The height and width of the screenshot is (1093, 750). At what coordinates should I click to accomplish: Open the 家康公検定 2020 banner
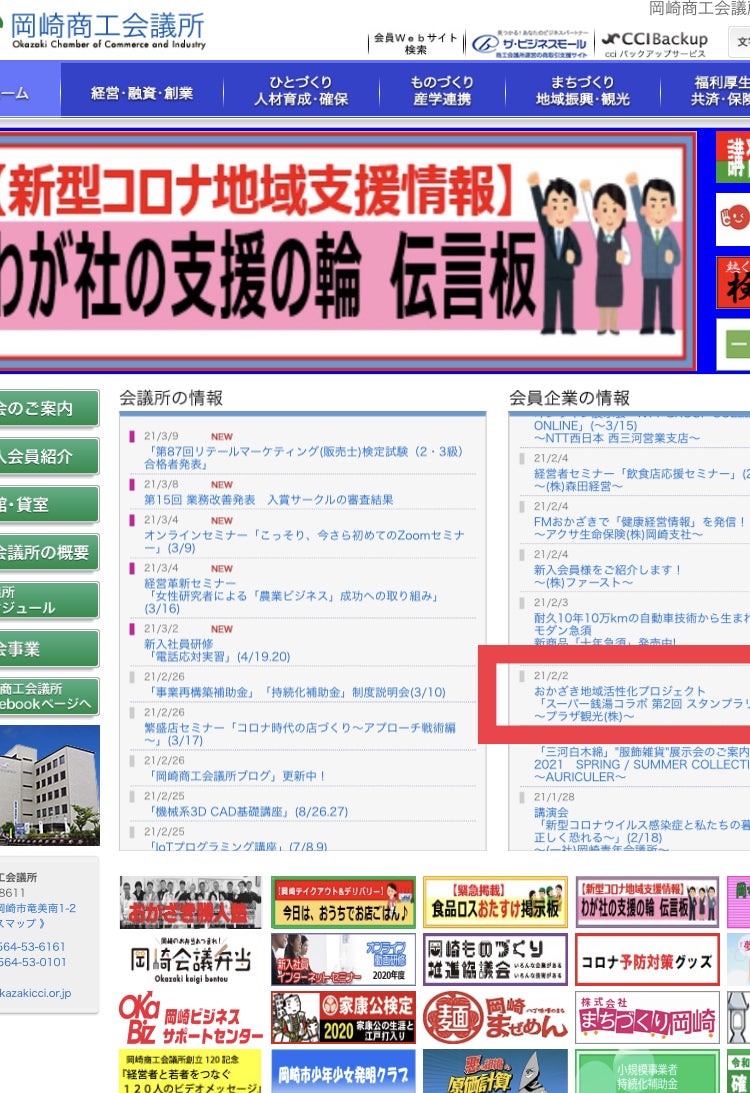[343, 1016]
